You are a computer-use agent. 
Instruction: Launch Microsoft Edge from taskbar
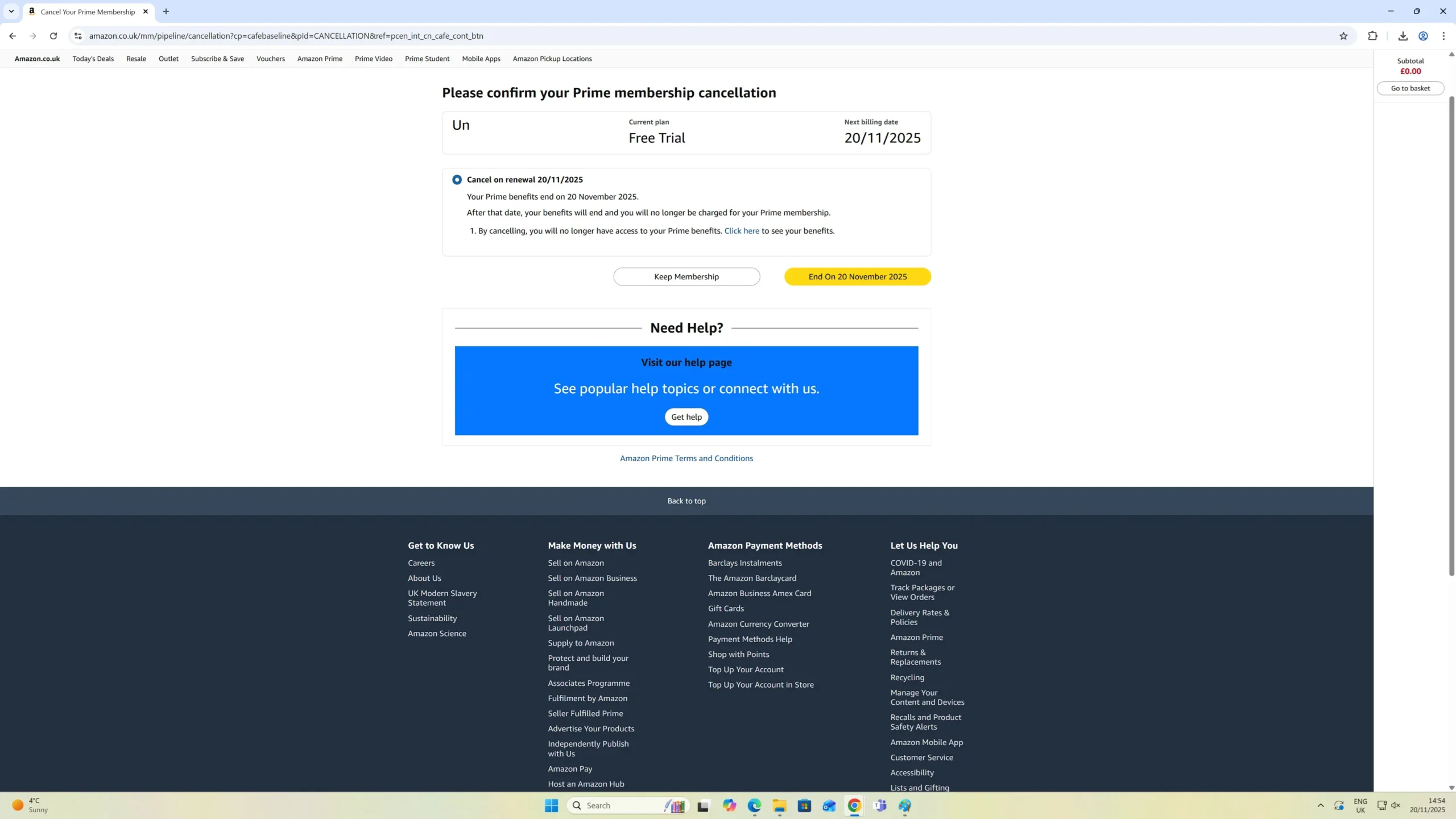pyautogui.click(x=754, y=805)
